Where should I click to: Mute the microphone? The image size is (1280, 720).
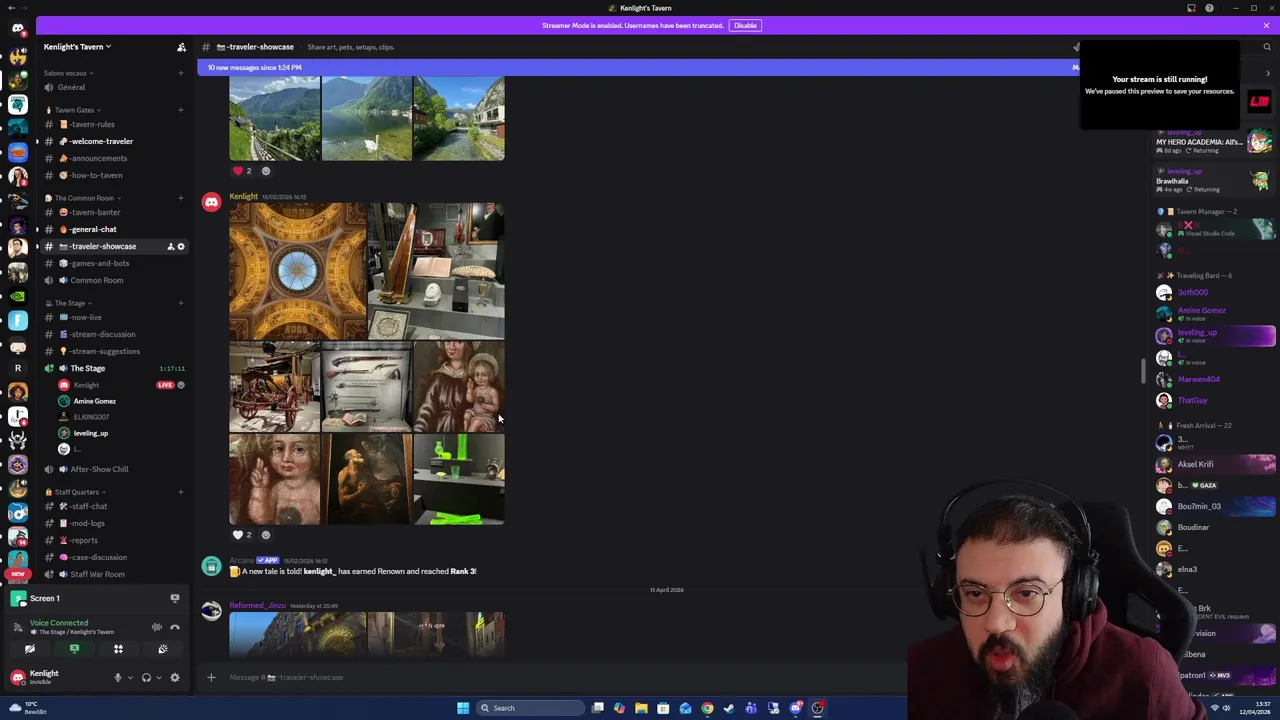117,678
